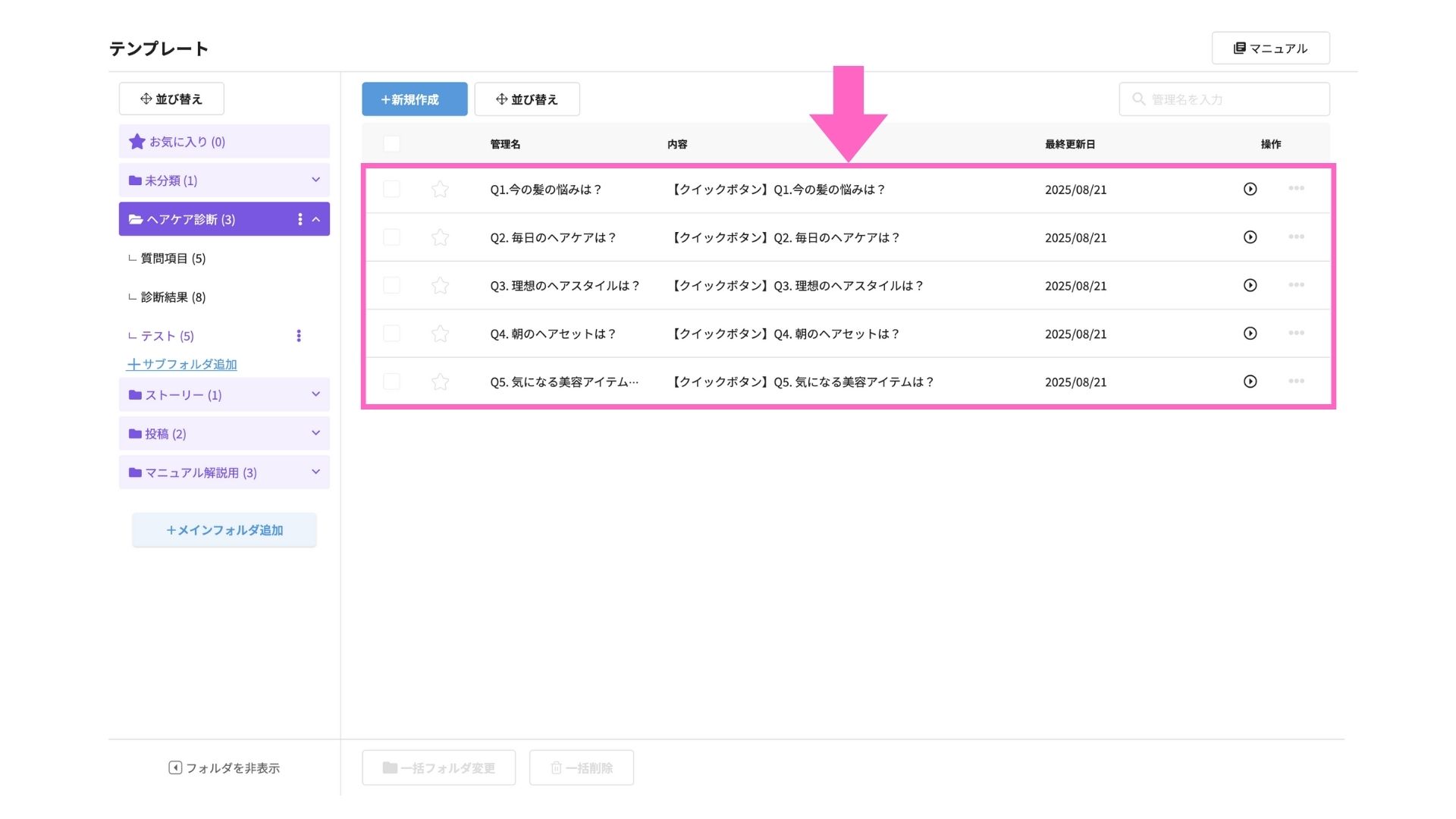The width and height of the screenshot is (1456, 819).
Task: Tick the checkbox for Q1.今の髪の悩みは？
Action: pos(391,189)
